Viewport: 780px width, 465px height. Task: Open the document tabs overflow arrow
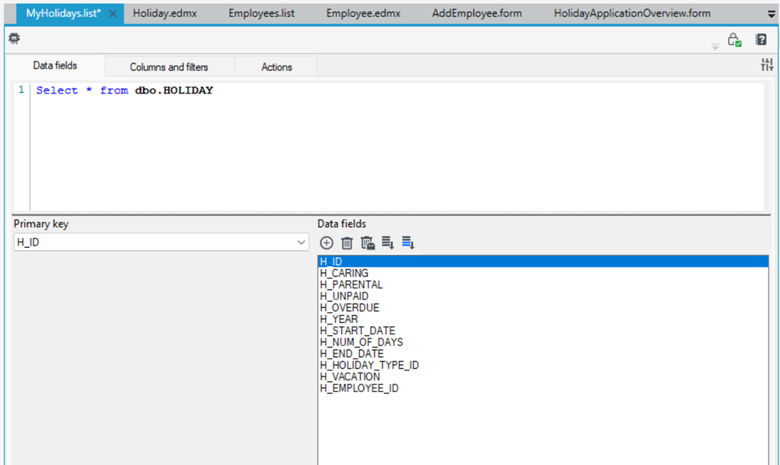coord(772,14)
